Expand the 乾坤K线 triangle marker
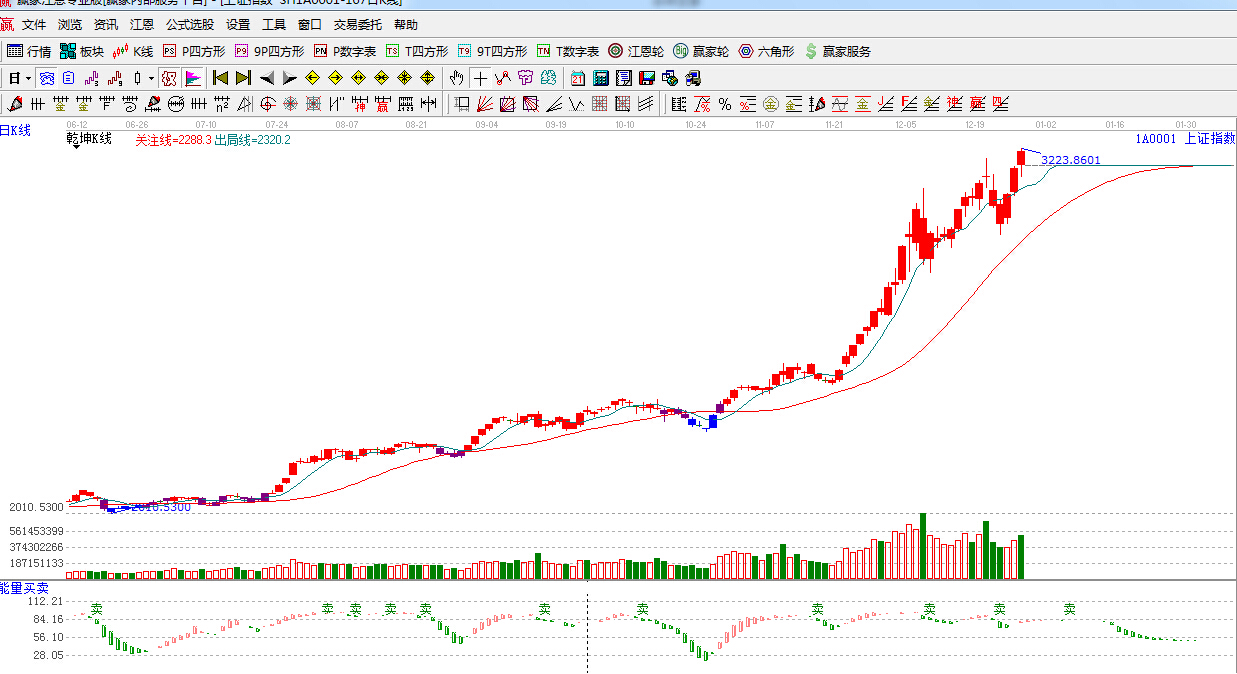Viewport: 1237px width, 674px height. tap(76, 148)
